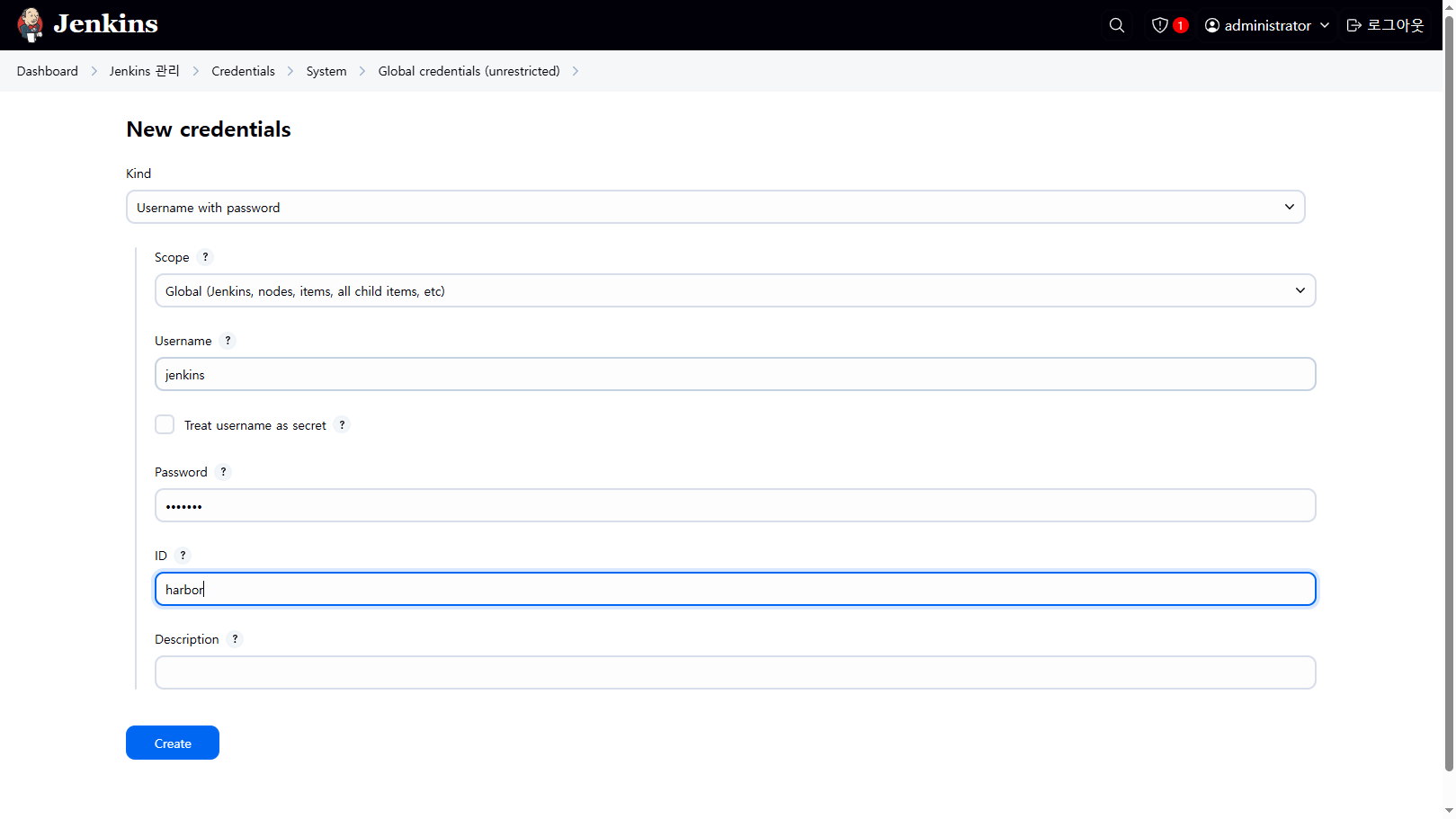This screenshot has width=1456, height=819.
Task: Open the search magnifier icon
Action: (x=1117, y=25)
